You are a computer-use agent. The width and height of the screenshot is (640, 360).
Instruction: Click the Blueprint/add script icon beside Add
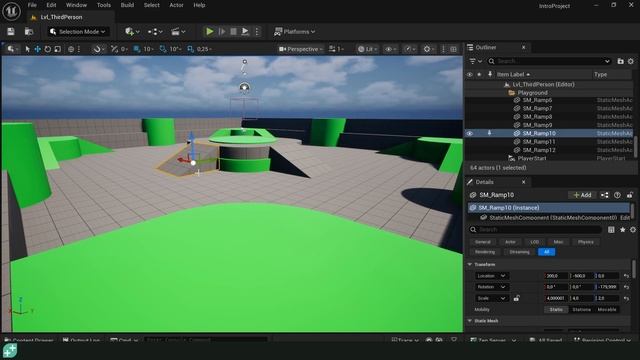[x=604, y=195]
